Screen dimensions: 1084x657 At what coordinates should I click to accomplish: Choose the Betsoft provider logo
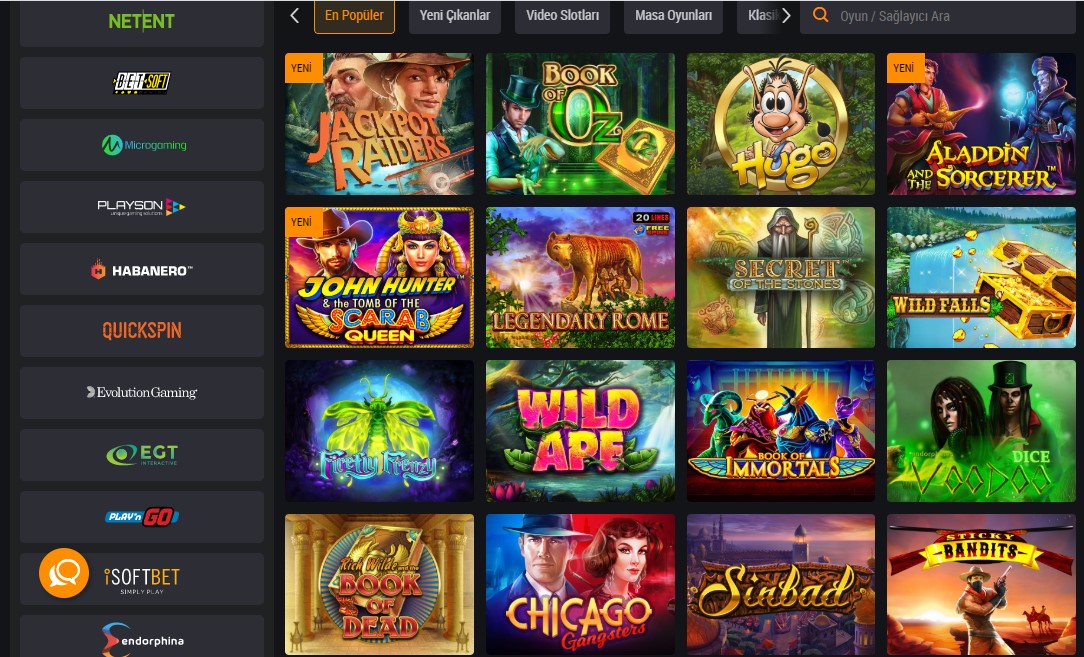pos(142,83)
